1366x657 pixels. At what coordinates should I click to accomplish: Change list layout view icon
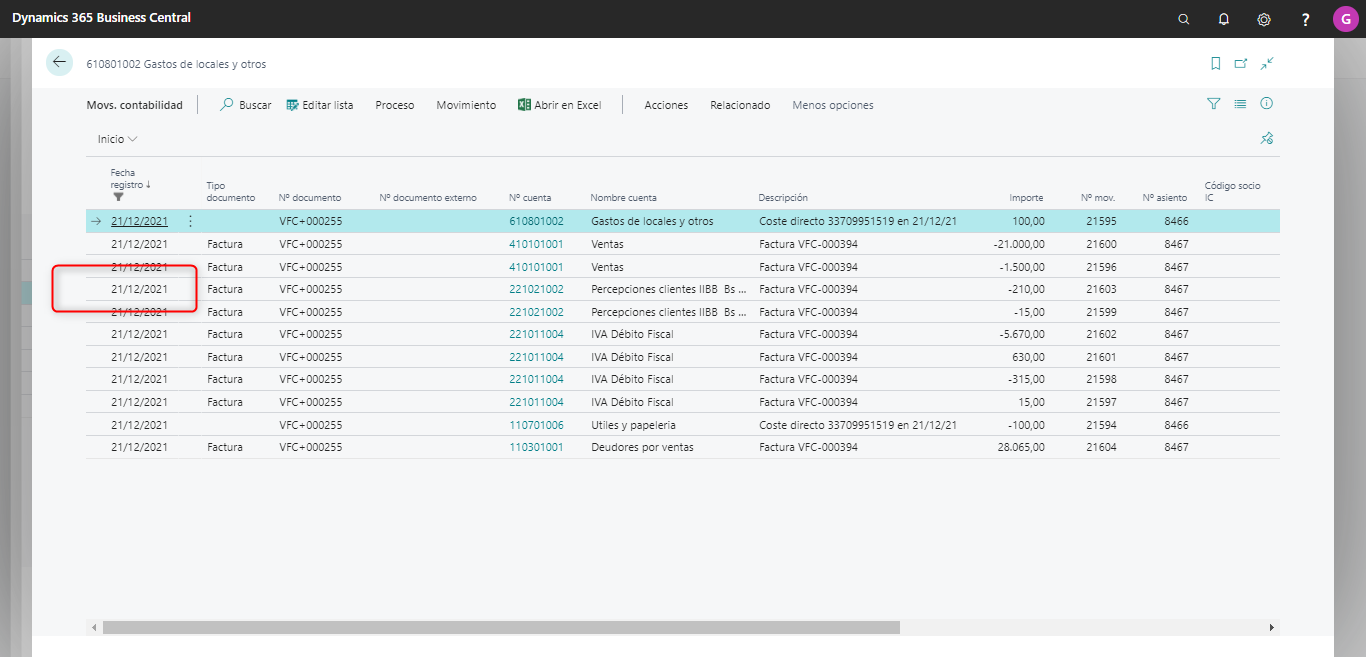[1240, 104]
